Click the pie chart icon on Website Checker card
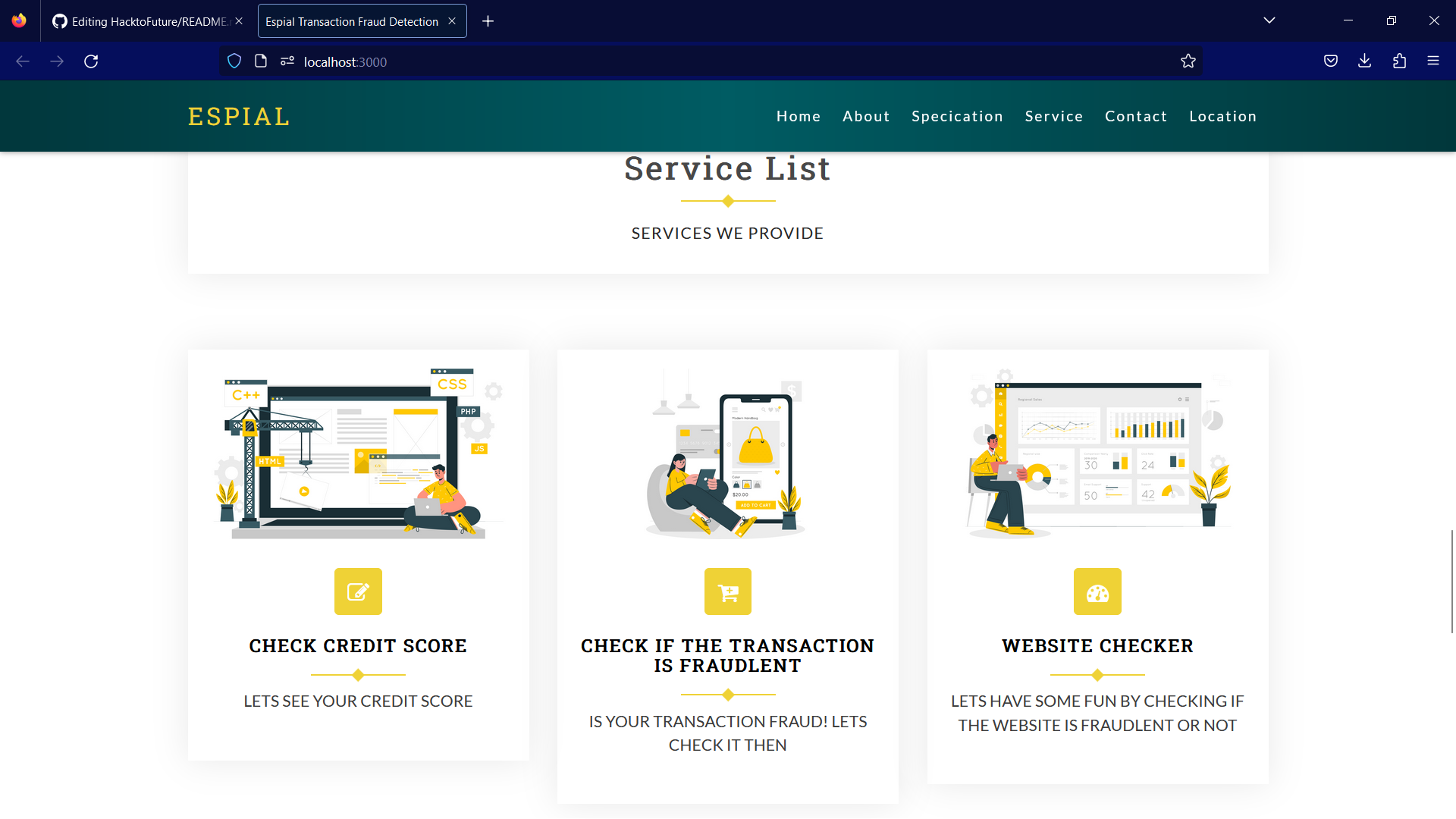Image resolution: width=1456 pixels, height=819 pixels. (1097, 591)
